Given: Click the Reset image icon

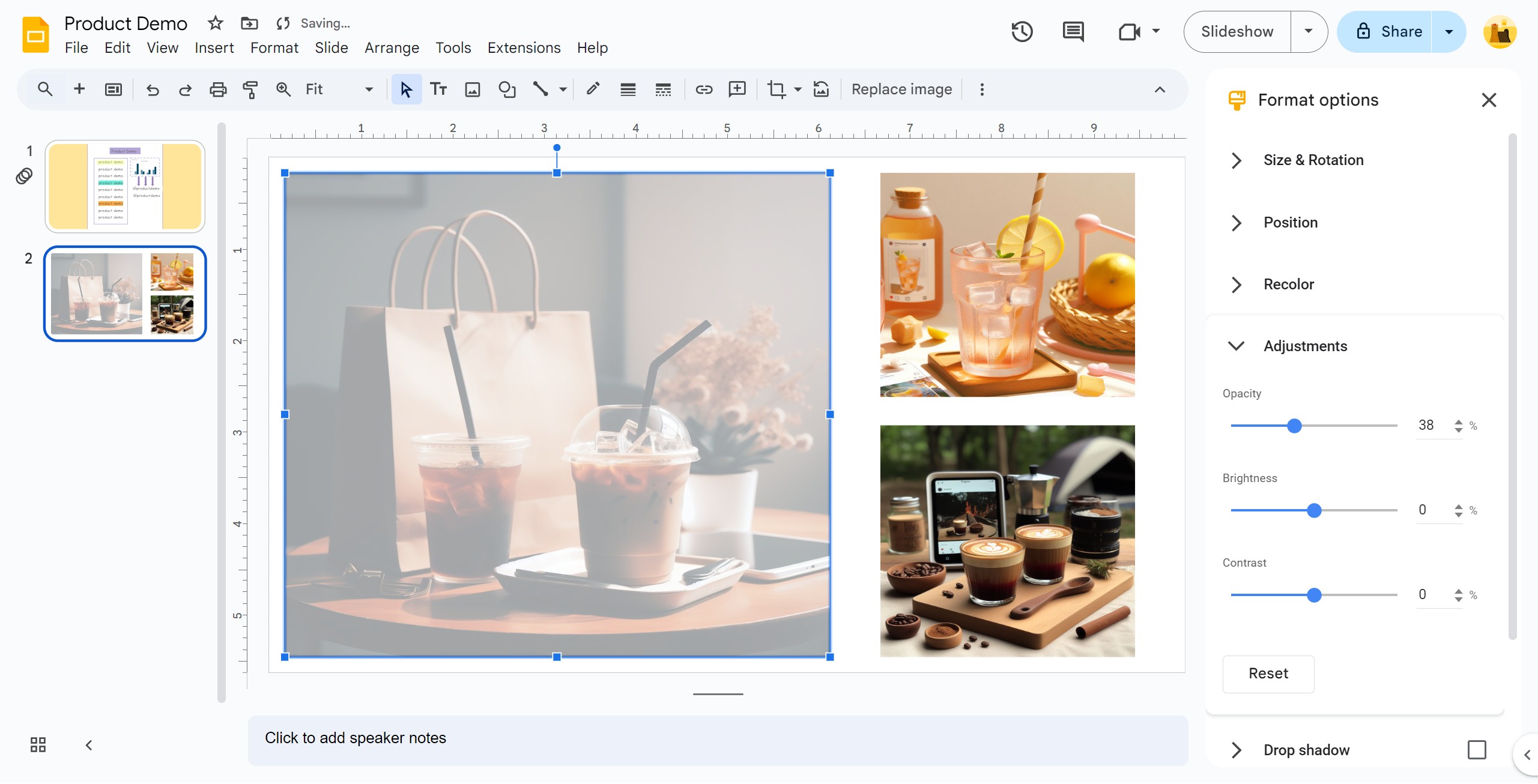Looking at the screenshot, I should click(821, 89).
